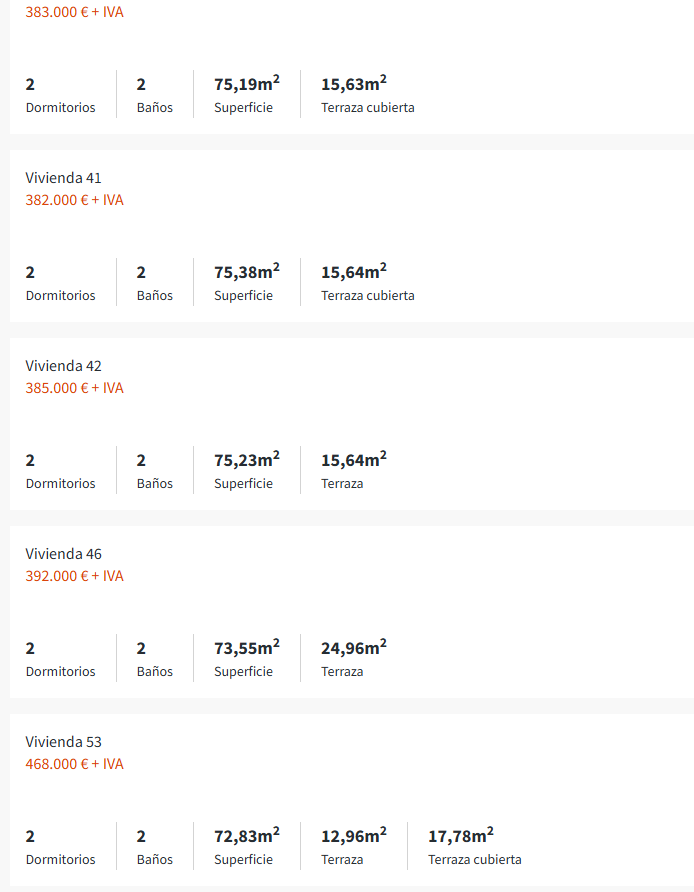Click the 392.000 € + IVA price
The width and height of the screenshot is (694, 892).
tap(74, 576)
